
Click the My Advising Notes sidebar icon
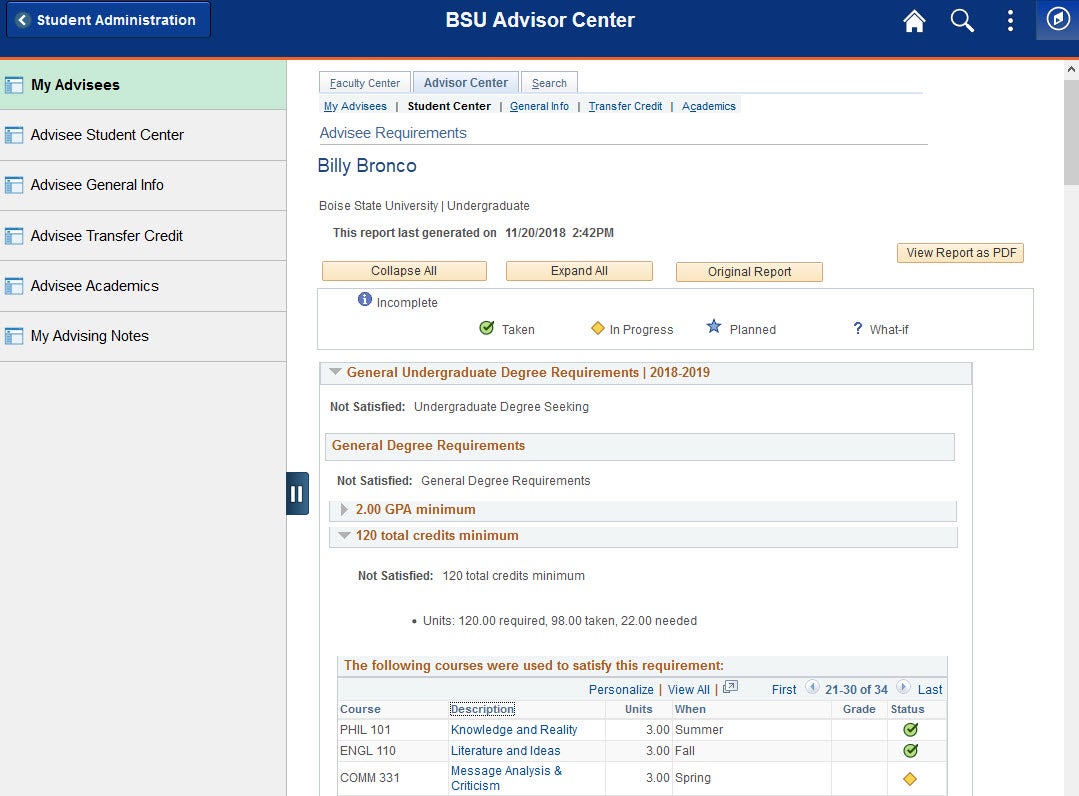click(x=14, y=336)
